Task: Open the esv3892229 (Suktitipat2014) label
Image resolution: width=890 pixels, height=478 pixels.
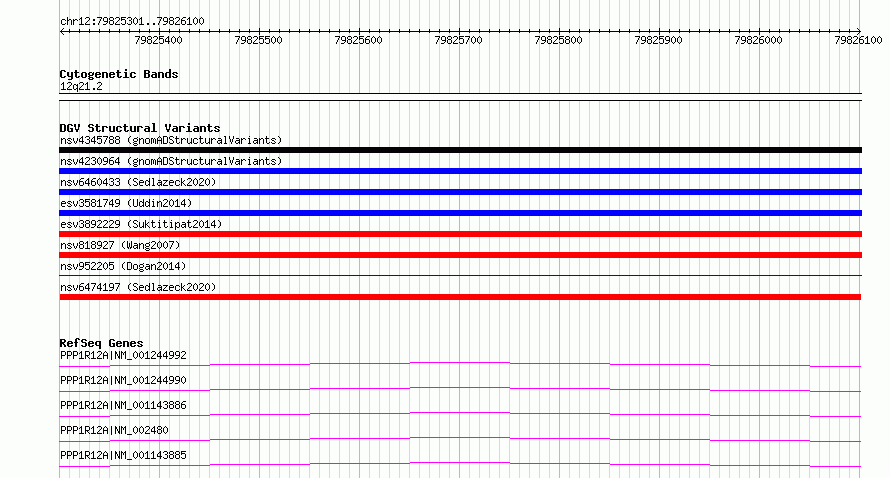Action: [141, 224]
